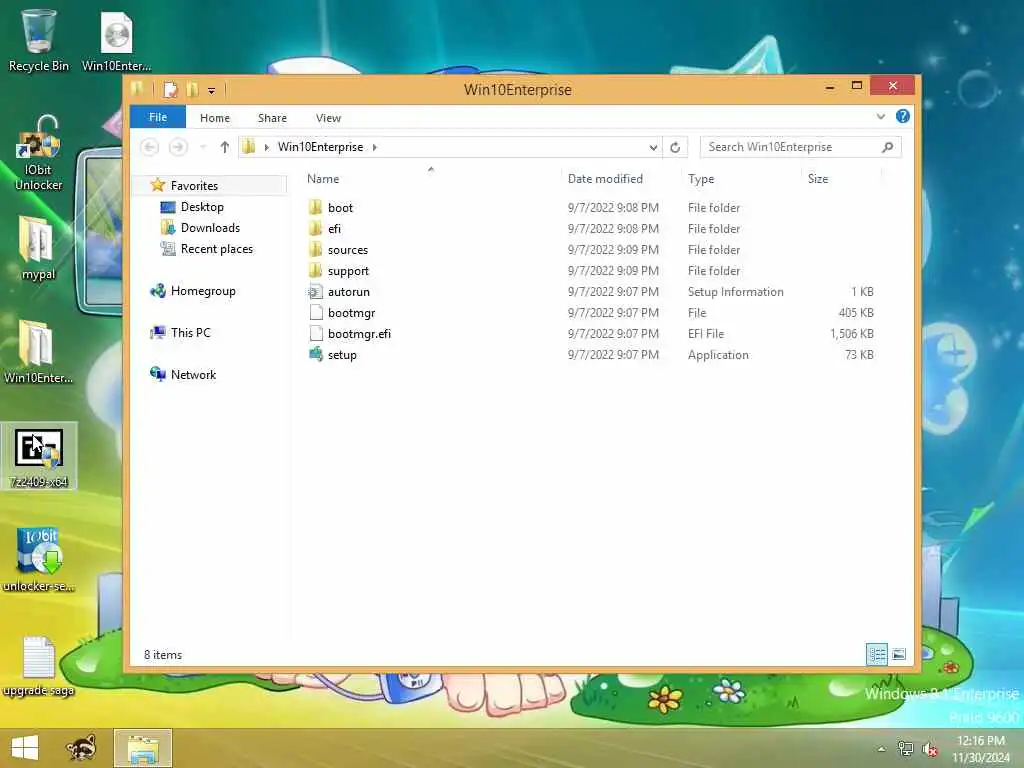Viewport: 1024px width, 768px height.
Task: Click the New folder quick access toolbar icon
Action: point(192,89)
